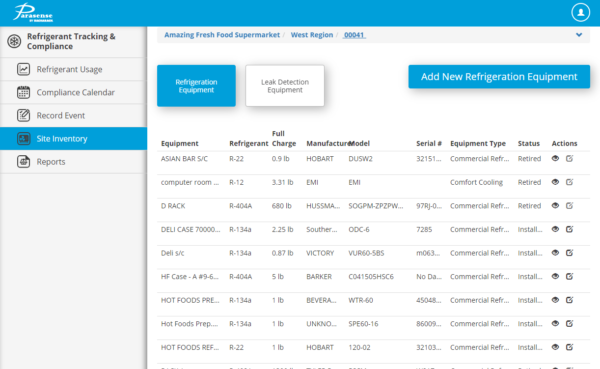The height and width of the screenshot is (369, 600).
Task: View details for HOT FOODS PRE row
Action: (555, 300)
